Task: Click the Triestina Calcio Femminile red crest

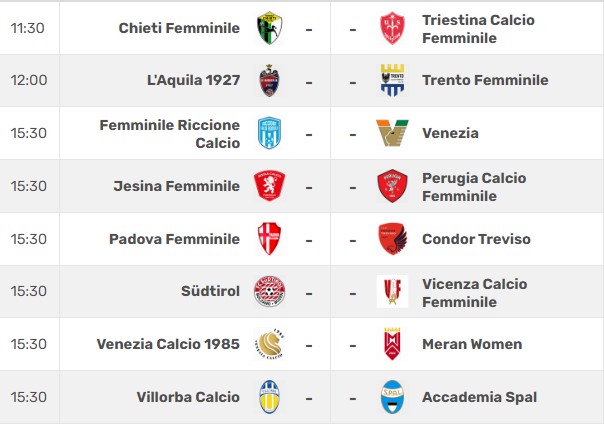Action: (392, 28)
